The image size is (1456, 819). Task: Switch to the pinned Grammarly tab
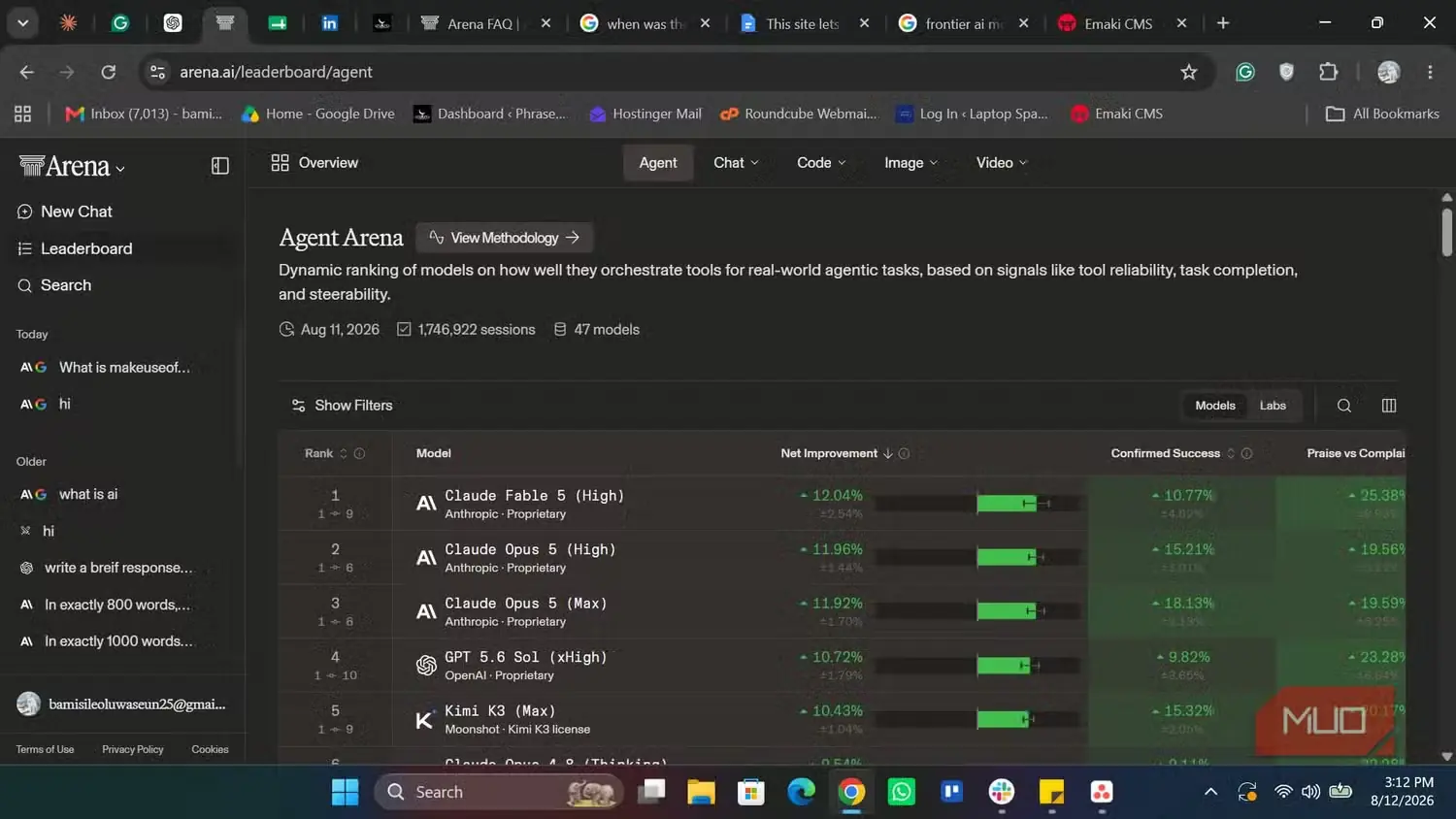click(120, 23)
